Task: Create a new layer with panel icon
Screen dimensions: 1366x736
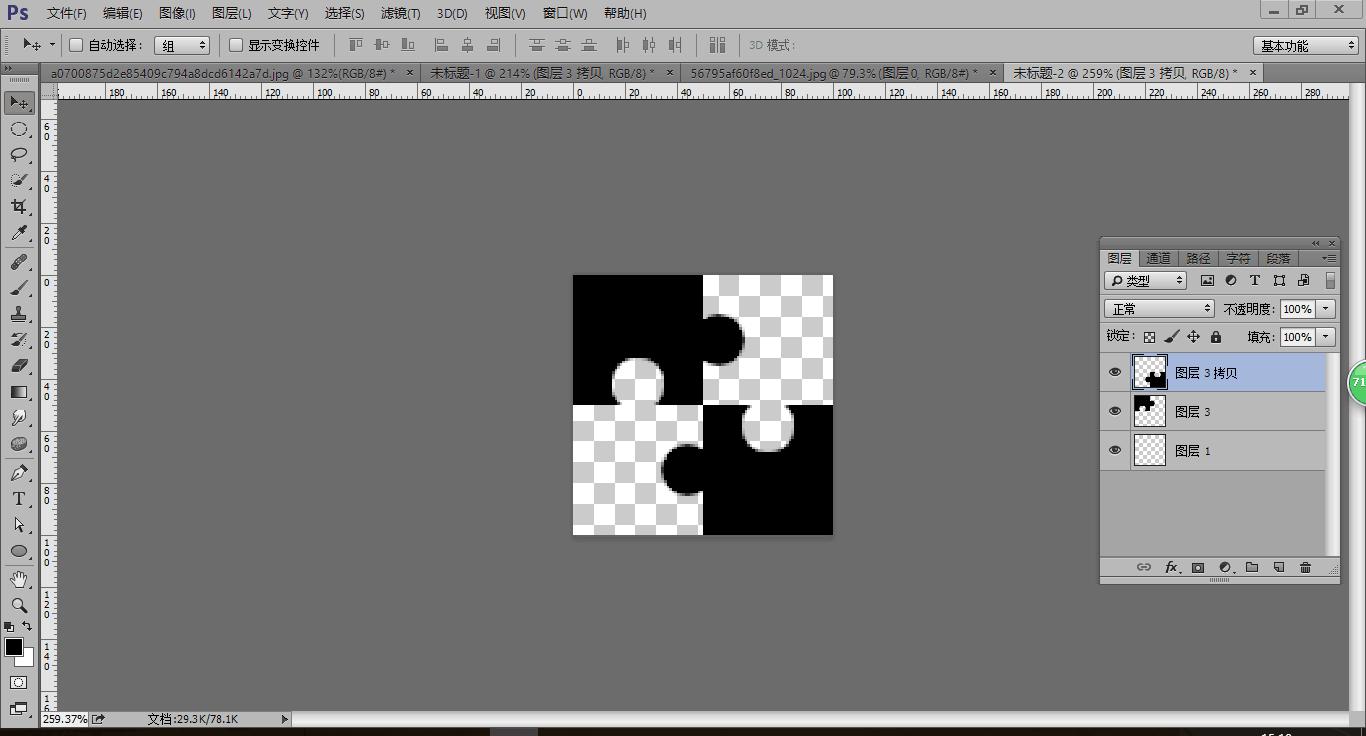Action: tap(1278, 567)
